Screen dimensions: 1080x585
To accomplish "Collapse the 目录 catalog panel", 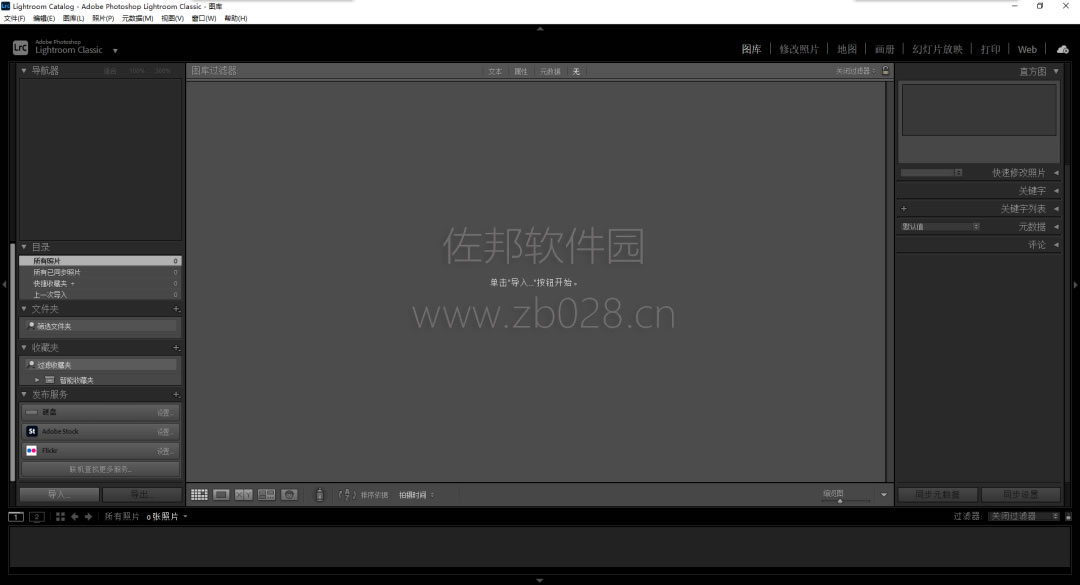I will point(24,247).
